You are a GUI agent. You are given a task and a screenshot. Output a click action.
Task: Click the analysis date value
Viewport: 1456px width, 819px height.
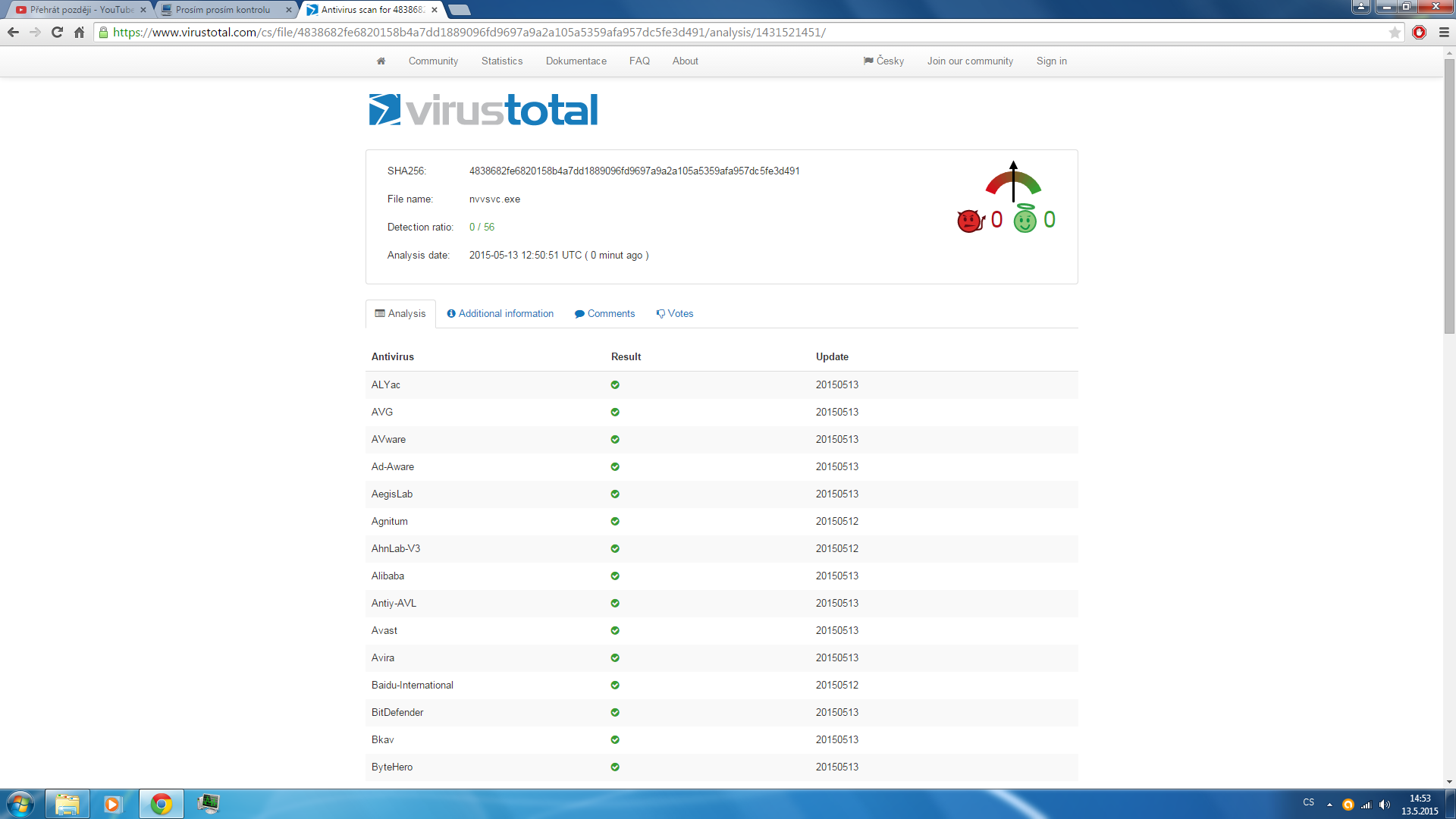[559, 256]
